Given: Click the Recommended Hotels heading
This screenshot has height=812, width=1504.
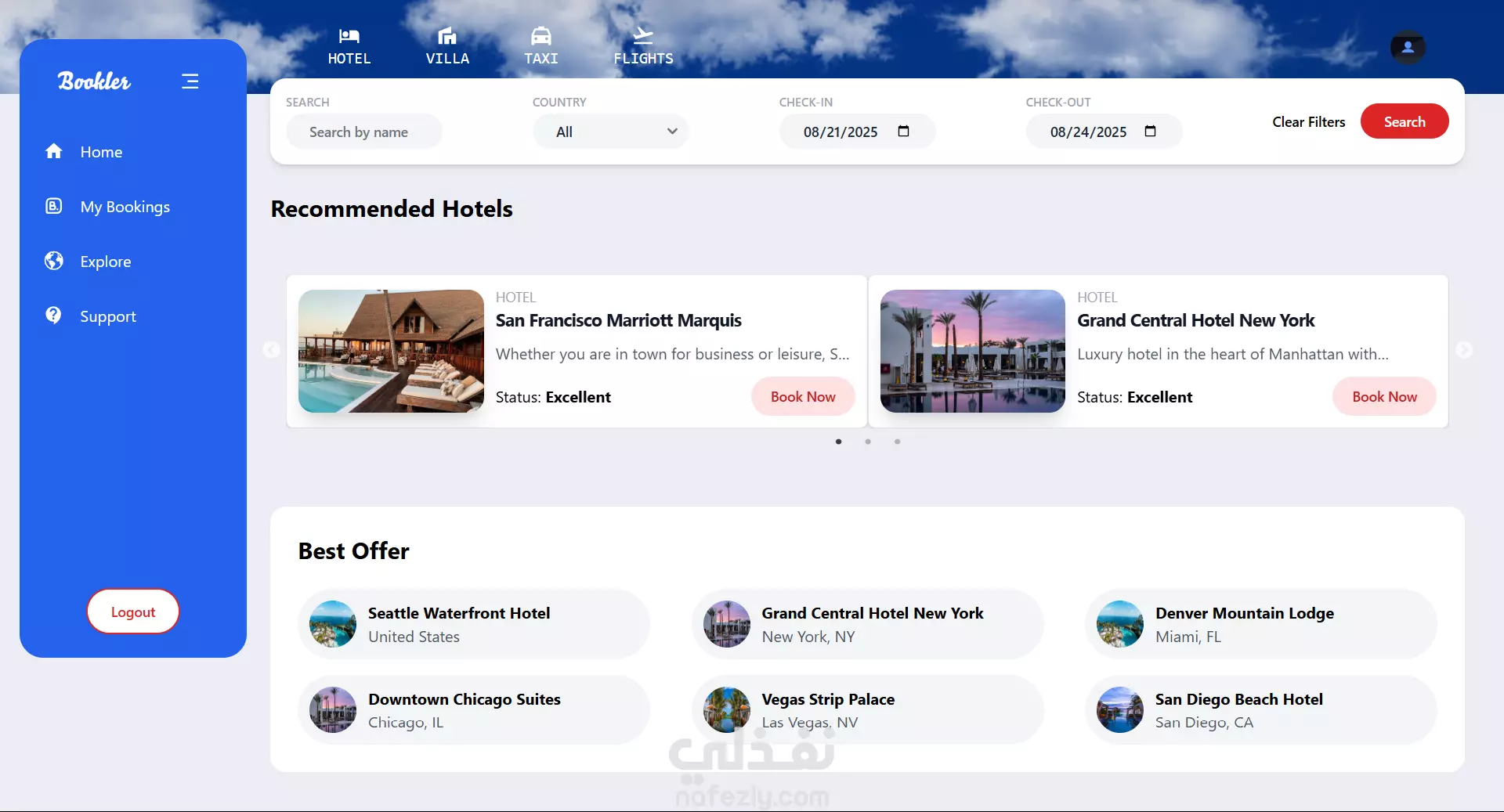Looking at the screenshot, I should (x=392, y=209).
